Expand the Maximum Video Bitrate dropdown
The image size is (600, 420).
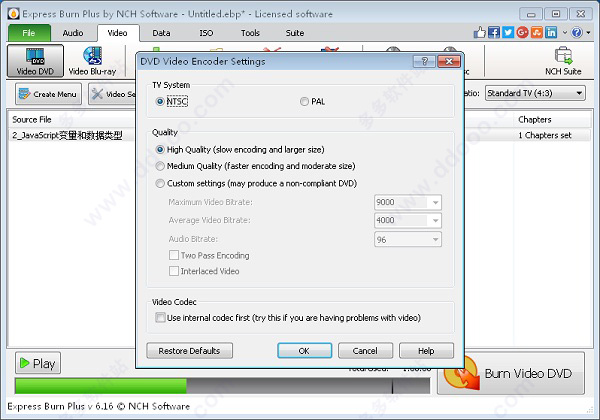coord(435,202)
